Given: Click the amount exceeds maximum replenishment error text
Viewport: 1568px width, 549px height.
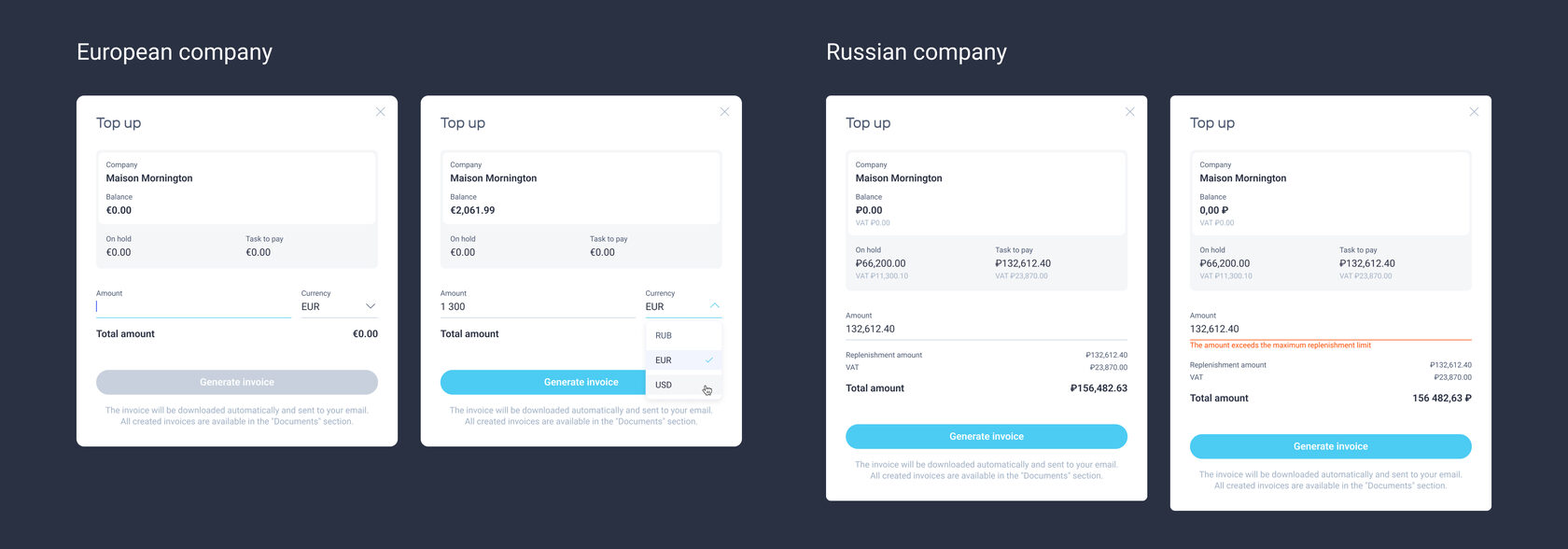Looking at the screenshot, I should coord(1280,345).
